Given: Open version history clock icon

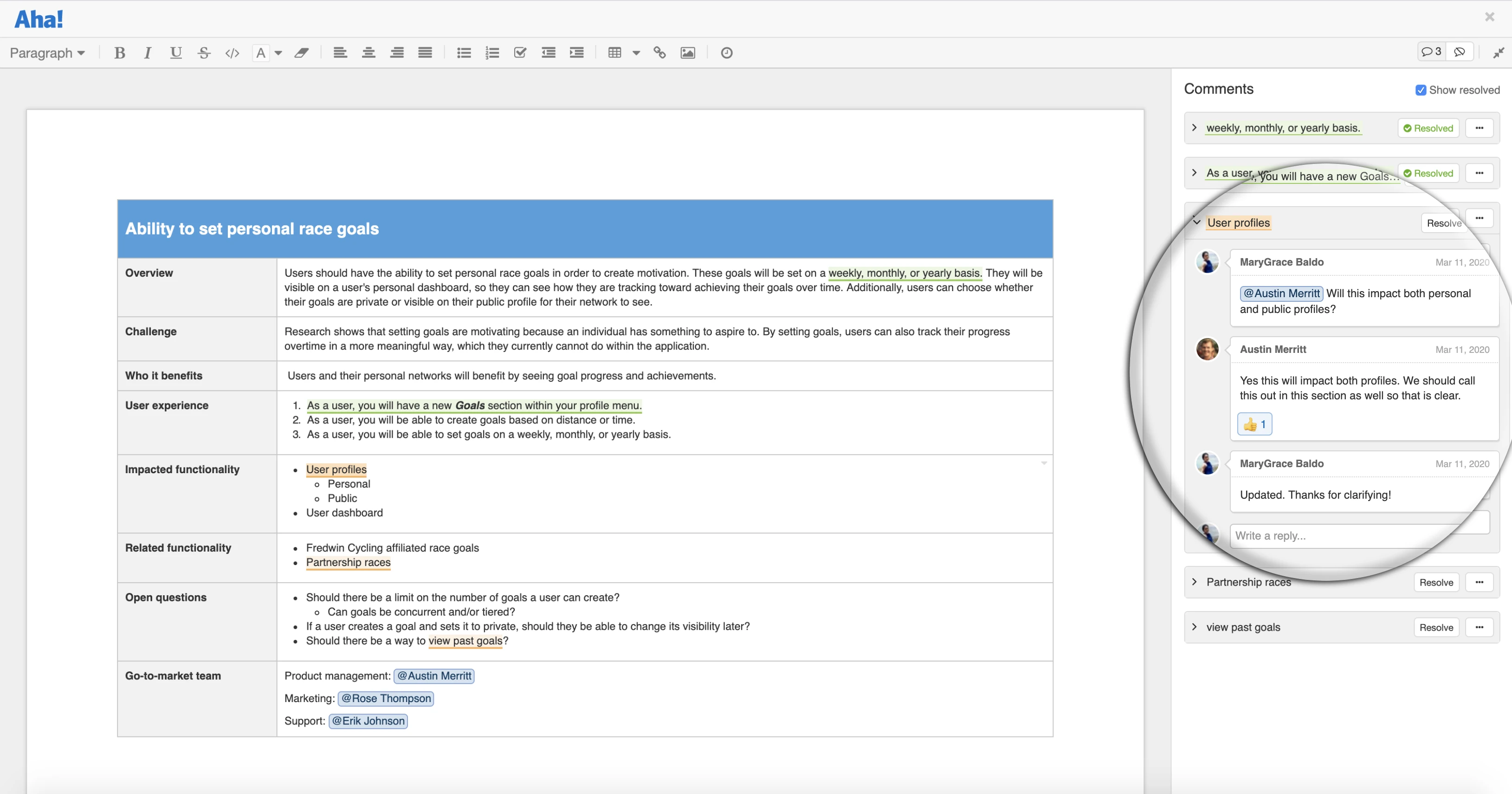Looking at the screenshot, I should [726, 53].
